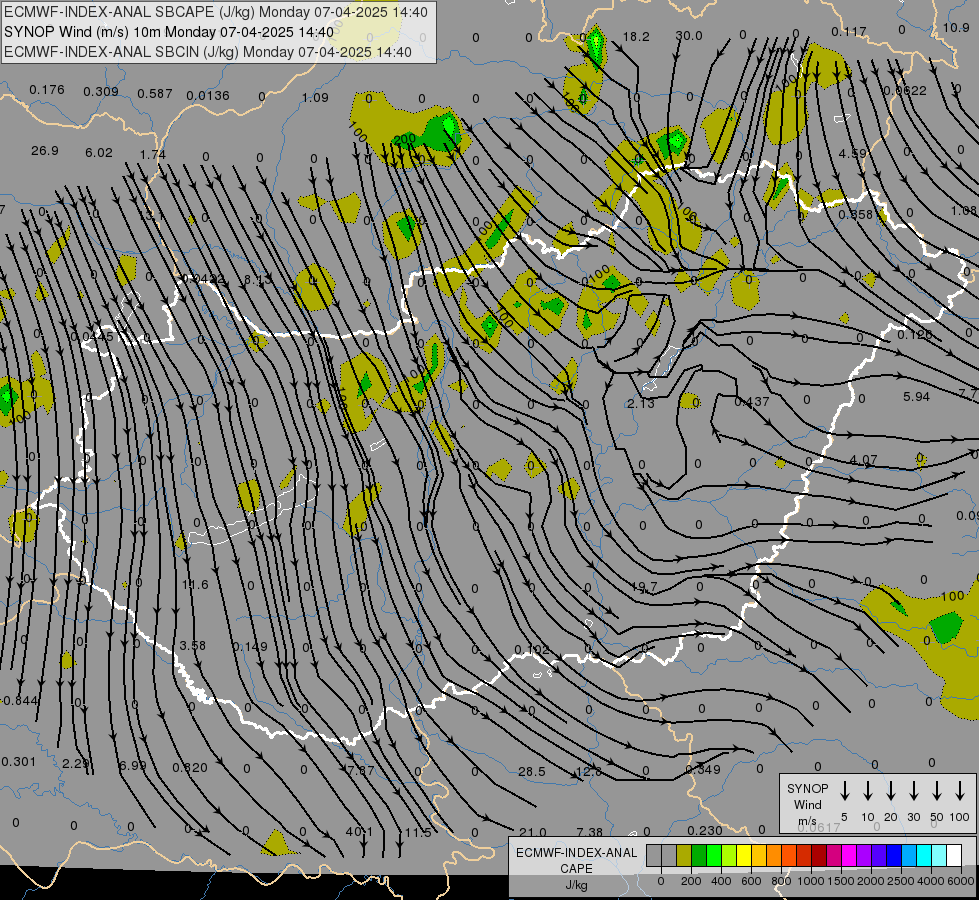This screenshot has width=979, height=900.
Task: Click the '30.0' SBCIN value on map
Action: 689,36
